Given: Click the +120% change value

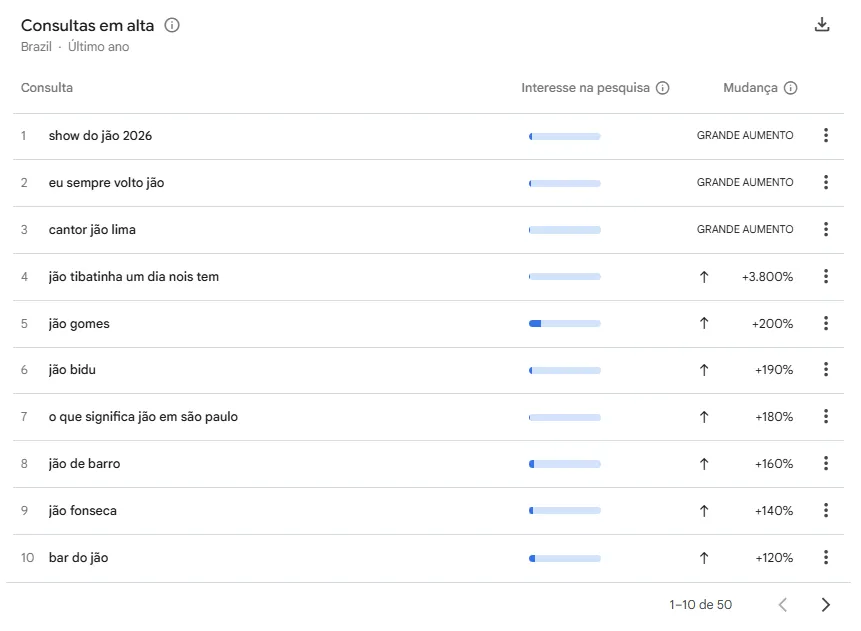Looking at the screenshot, I should pos(774,558).
